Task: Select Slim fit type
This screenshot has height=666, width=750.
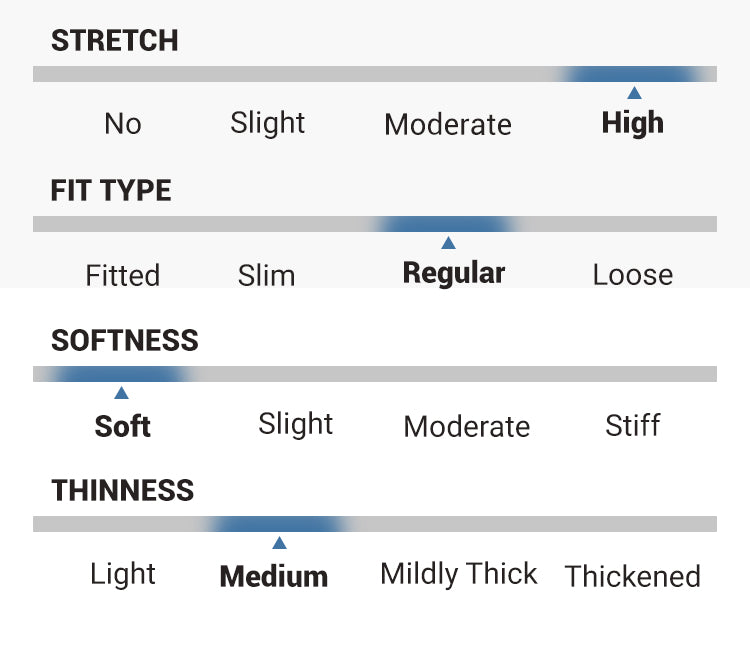Action: [x=267, y=274]
